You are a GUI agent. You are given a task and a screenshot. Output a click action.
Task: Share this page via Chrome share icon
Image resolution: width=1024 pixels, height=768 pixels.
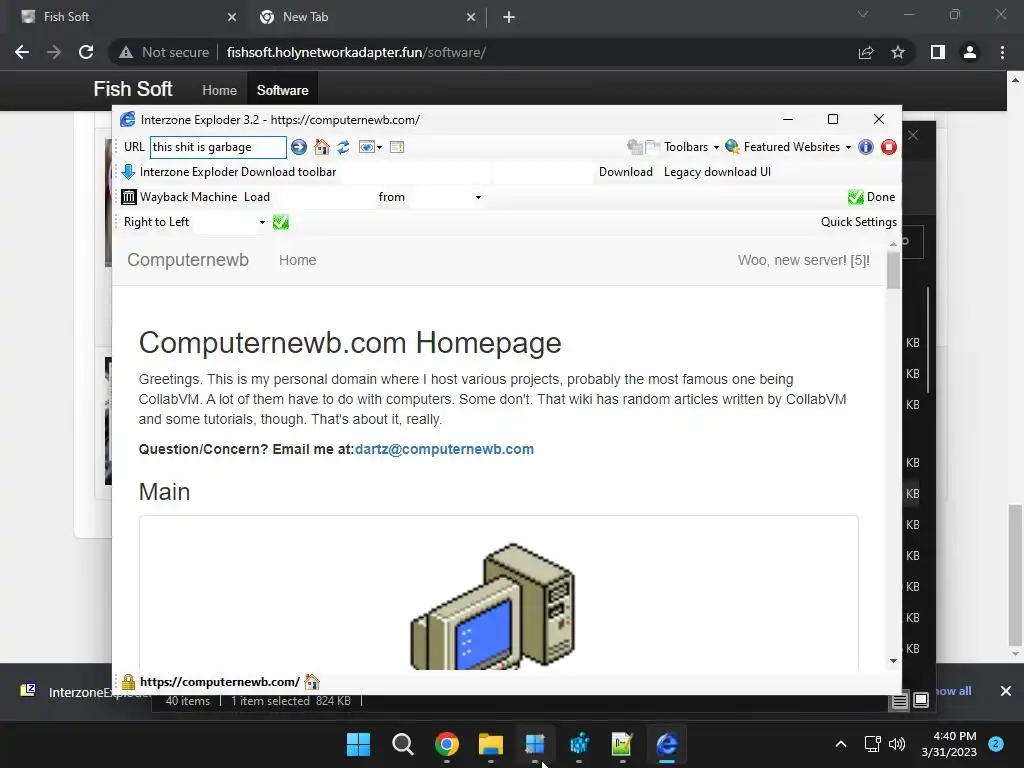[866, 52]
